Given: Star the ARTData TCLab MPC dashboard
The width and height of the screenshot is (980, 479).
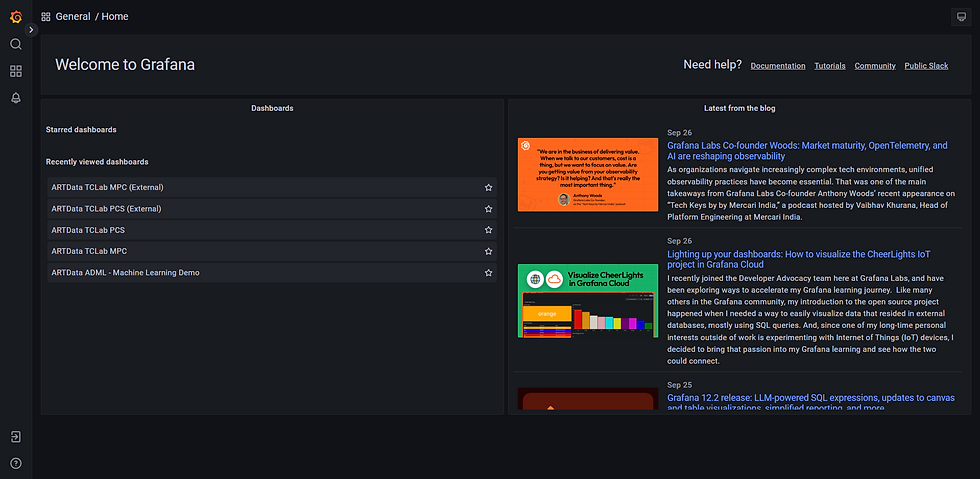Looking at the screenshot, I should tap(489, 251).
